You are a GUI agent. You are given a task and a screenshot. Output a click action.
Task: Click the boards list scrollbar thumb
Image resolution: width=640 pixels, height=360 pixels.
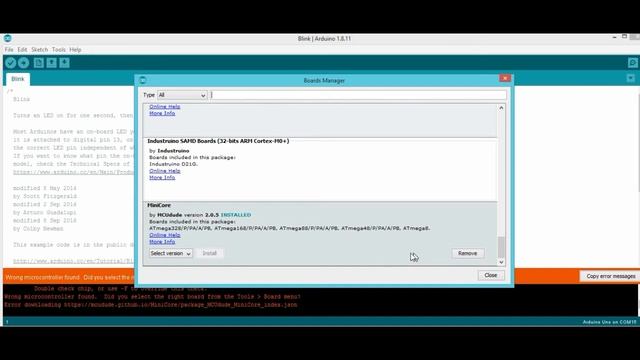[501, 247]
